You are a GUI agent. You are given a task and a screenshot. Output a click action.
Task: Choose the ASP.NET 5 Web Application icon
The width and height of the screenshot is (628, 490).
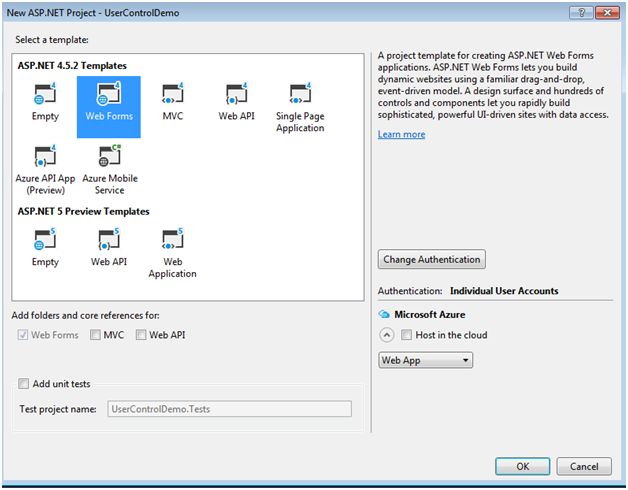(173, 239)
